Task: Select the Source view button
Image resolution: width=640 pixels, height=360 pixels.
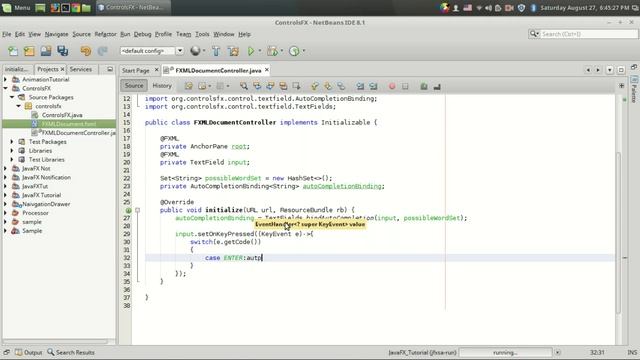Action: [x=134, y=86]
